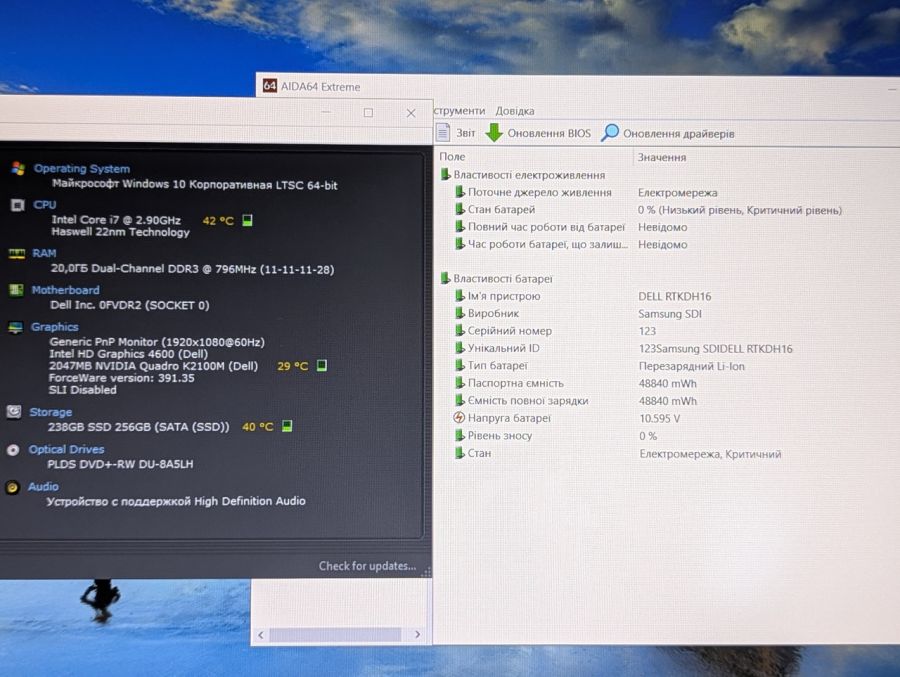Open the Motherboard section link in Speccy
Viewport: 900px width, 677px height.
[x=65, y=290]
